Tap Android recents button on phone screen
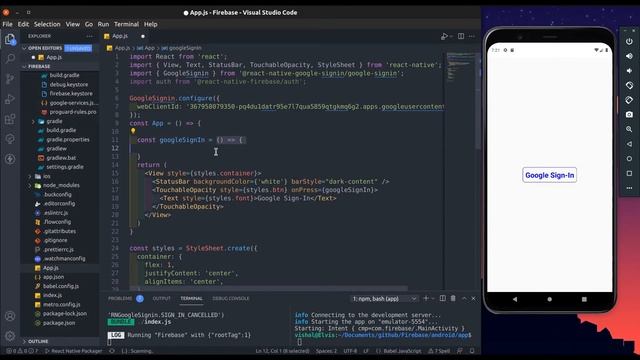Image resolution: width=640 pixels, height=360 pixels. (x=584, y=299)
